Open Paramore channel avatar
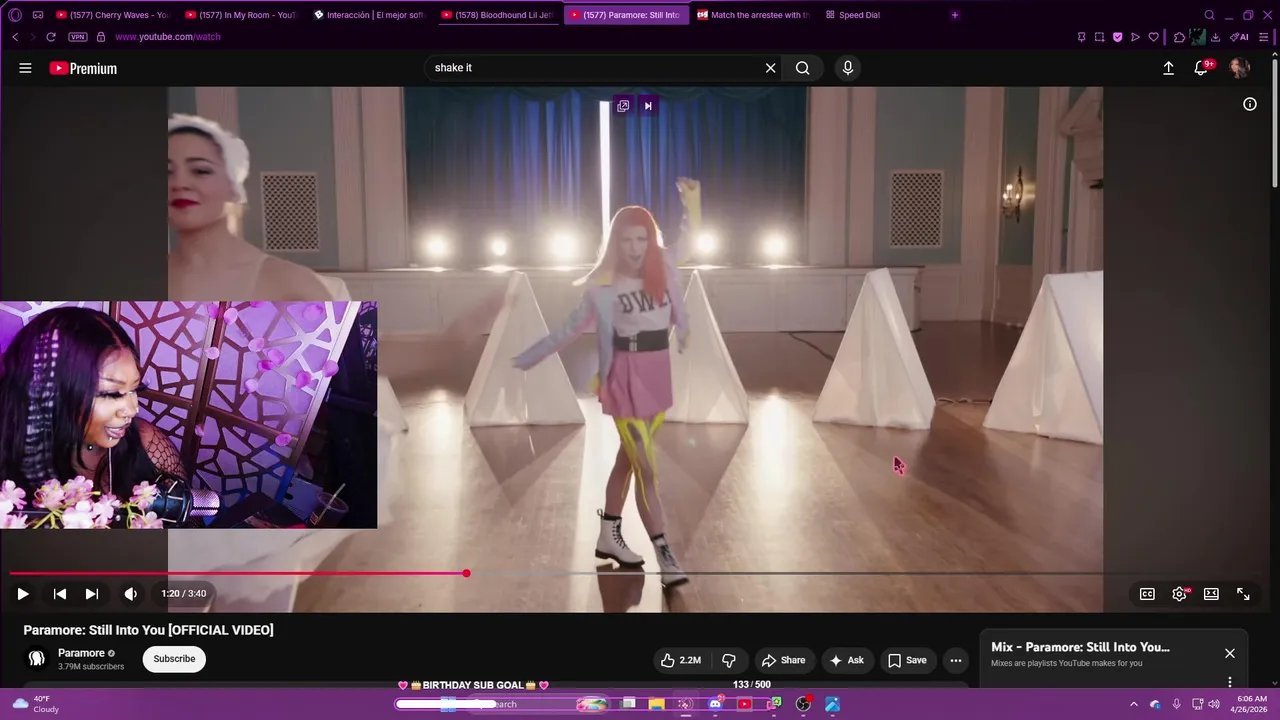Image resolution: width=1280 pixels, height=720 pixels. click(x=37, y=659)
